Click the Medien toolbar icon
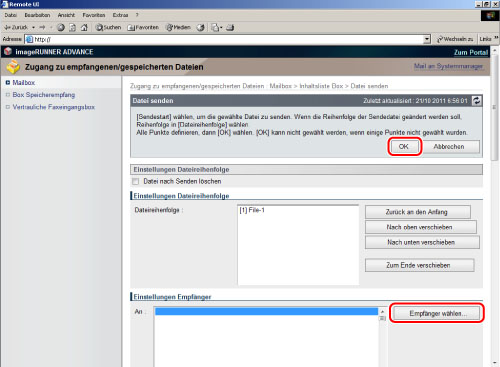The image size is (500, 367). (x=178, y=27)
